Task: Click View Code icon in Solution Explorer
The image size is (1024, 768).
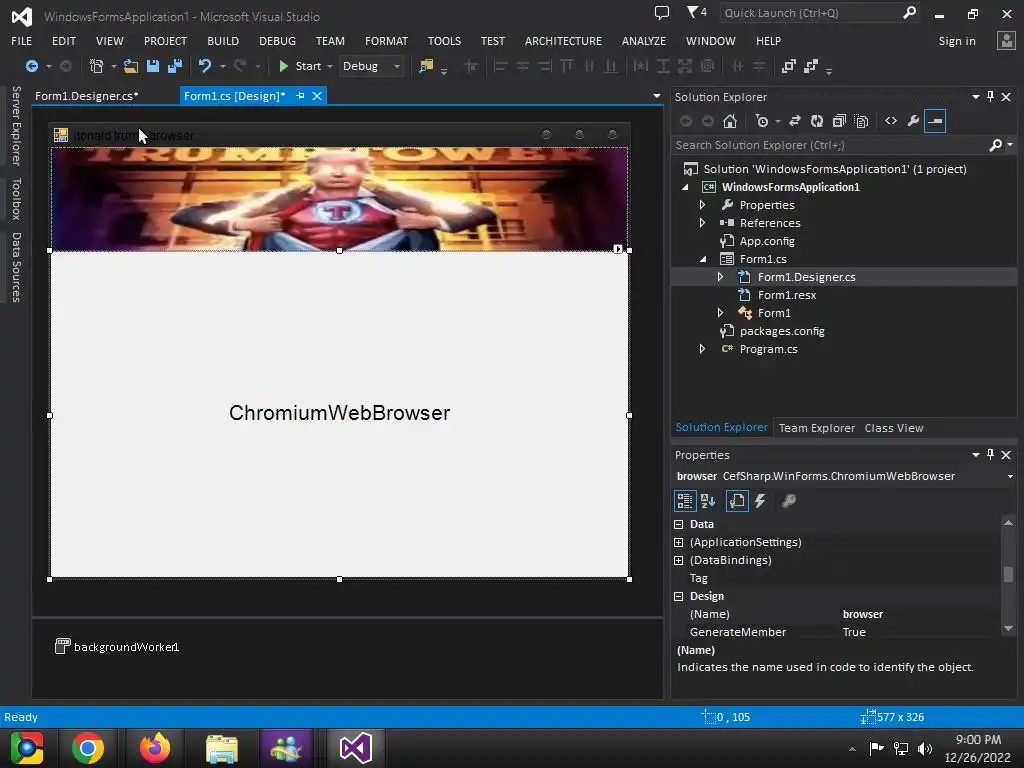Action: 891,121
